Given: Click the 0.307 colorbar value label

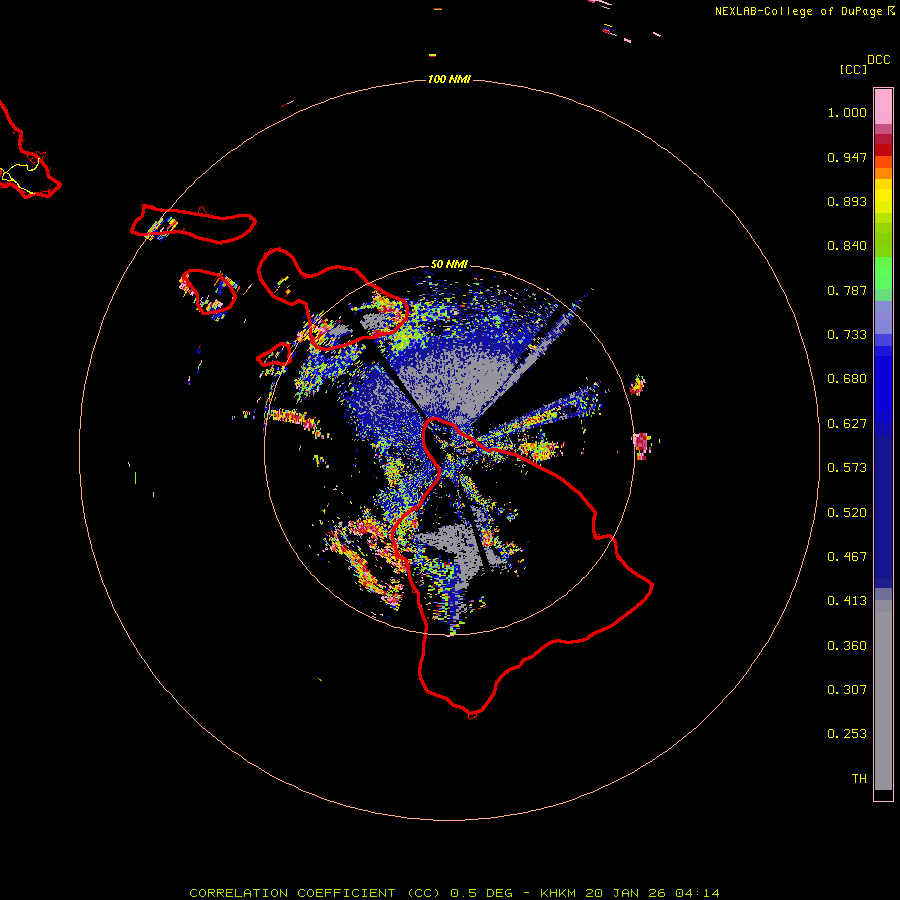Looking at the screenshot, I should point(847,690).
